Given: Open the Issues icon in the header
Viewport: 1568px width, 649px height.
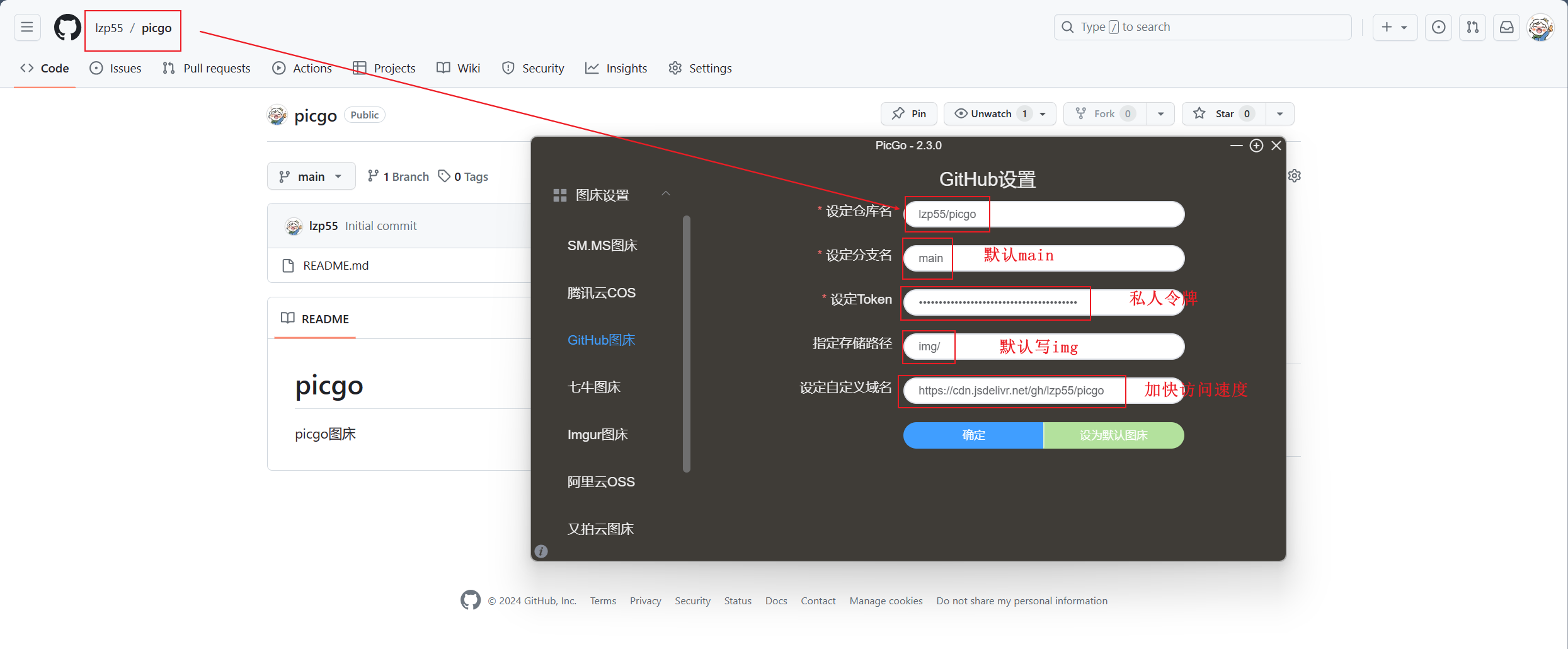Looking at the screenshot, I should 1439,27.
